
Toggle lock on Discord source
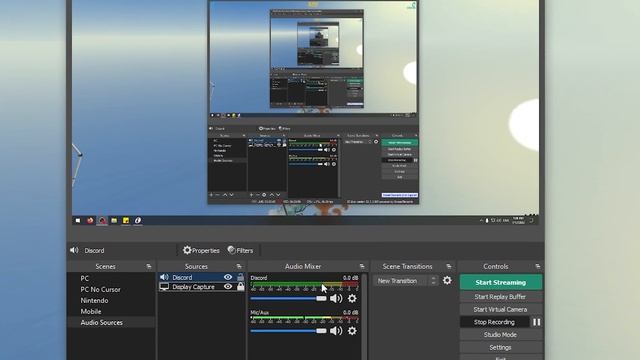(x=240, y=277)
